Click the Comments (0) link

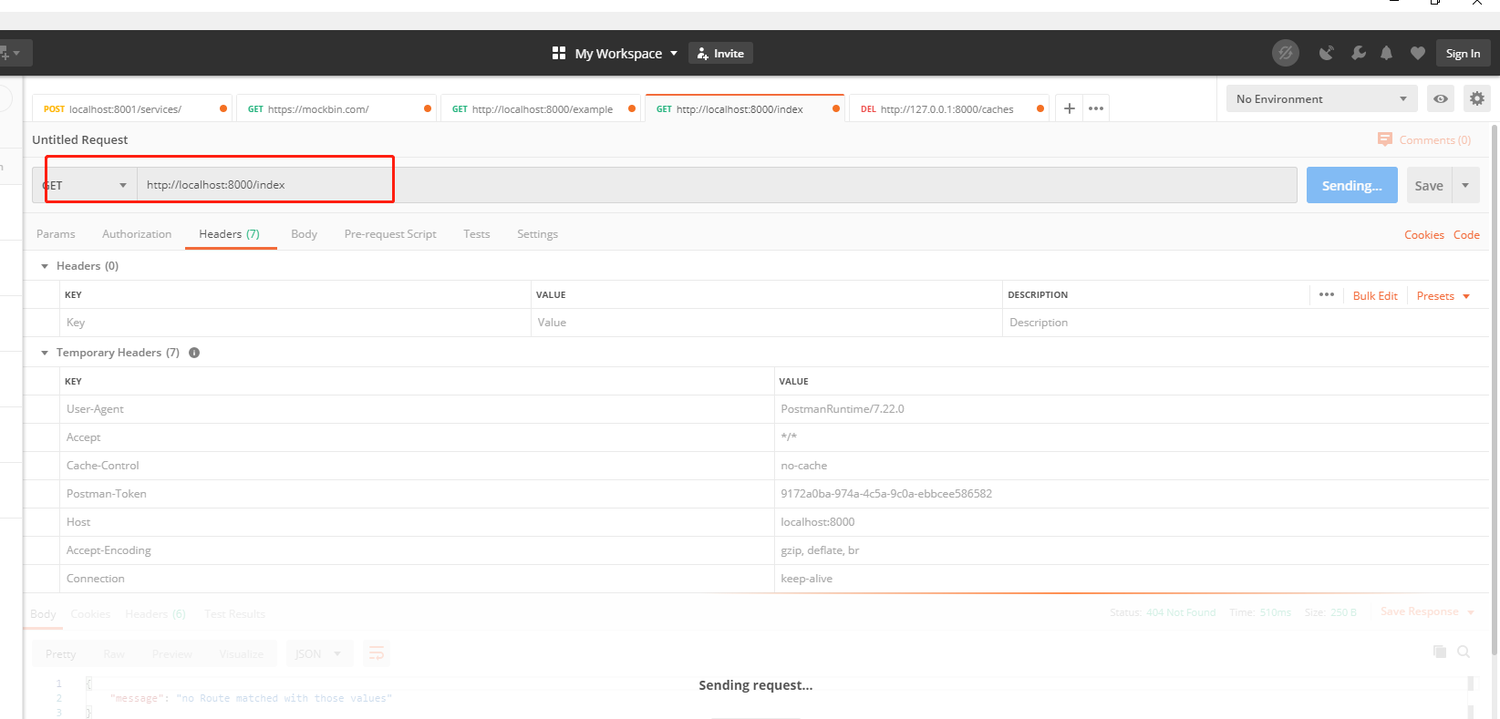1435,140
